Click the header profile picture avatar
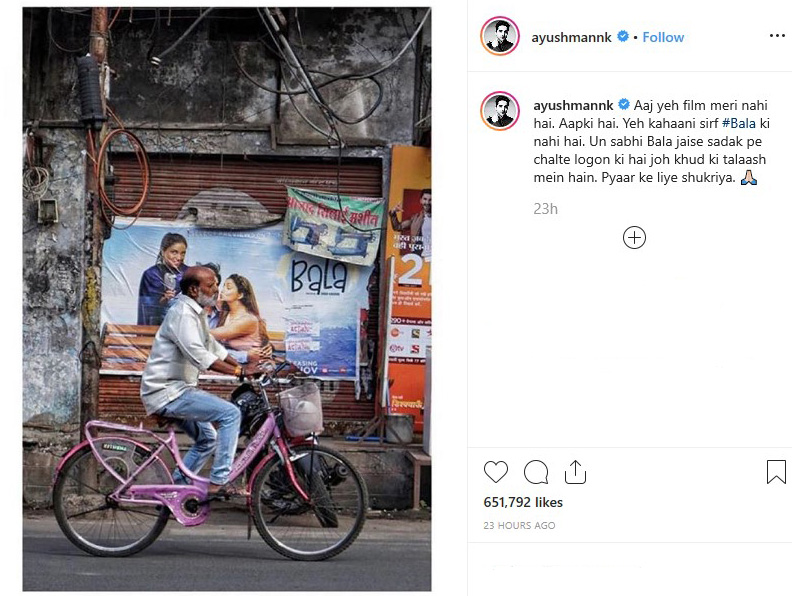Image resolution: width=792 pixels, height=596 pixels. click(x=500, y=36)
